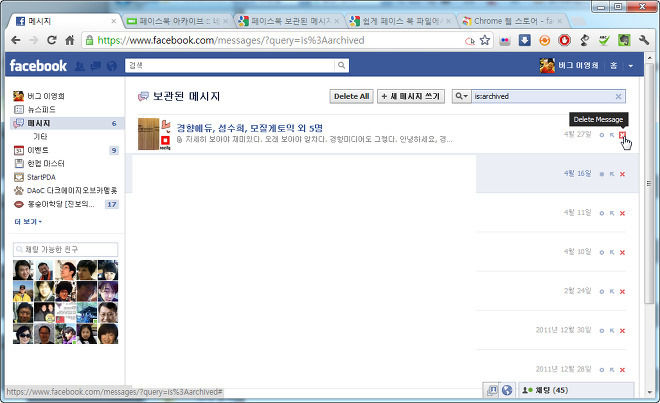Clear the is:archived search filter
This screenshot has width=660, height=403.
(618, 96)
